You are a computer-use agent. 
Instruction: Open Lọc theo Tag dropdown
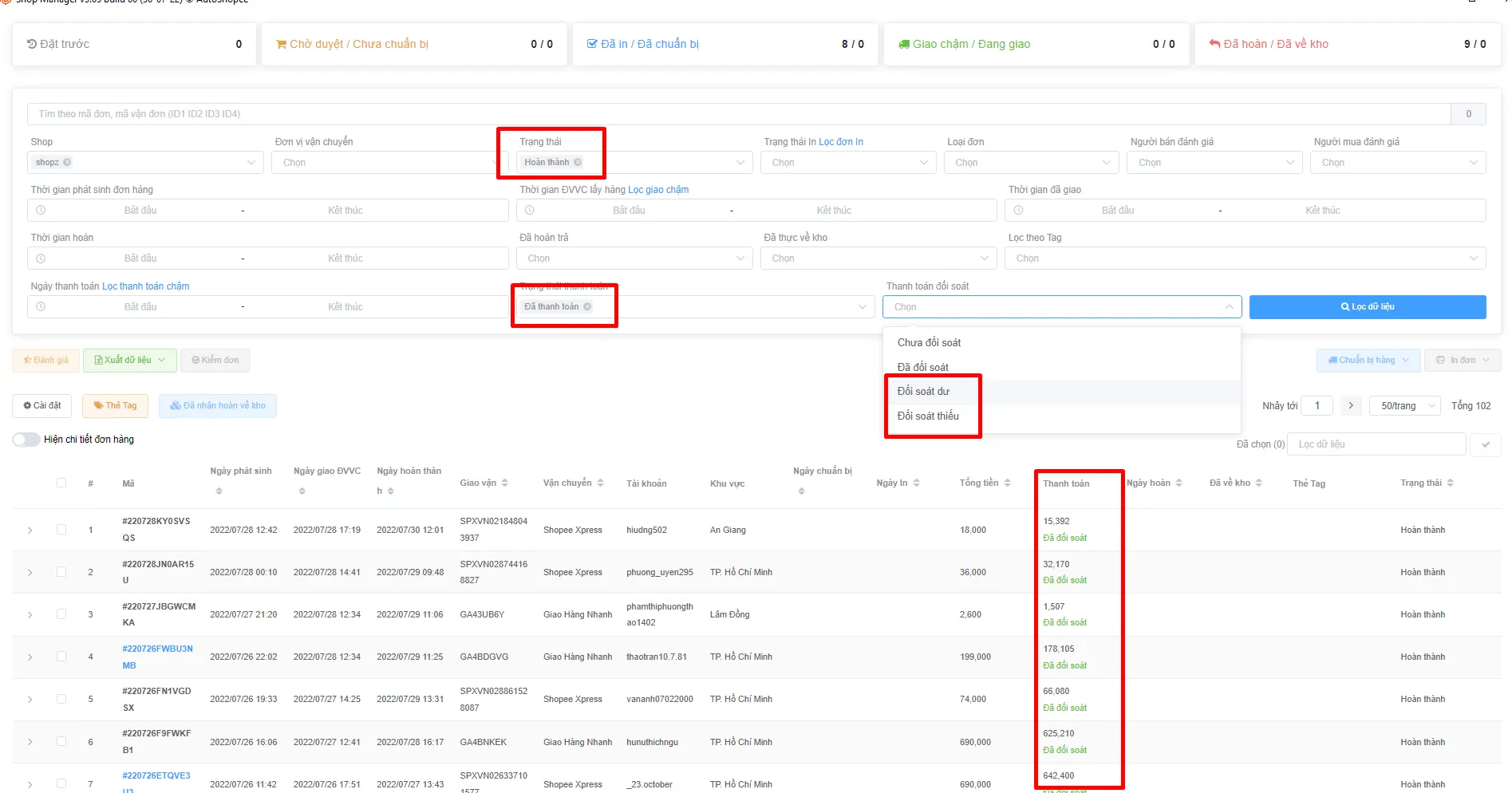point(1246,258)
